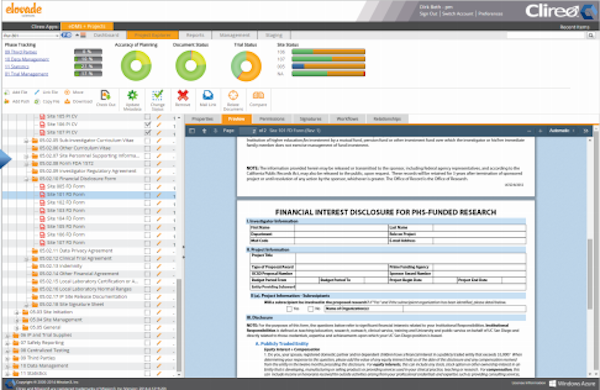This screenshot has width=600, height=390.
Task: Click the page number field in preview
Action: 248,131
